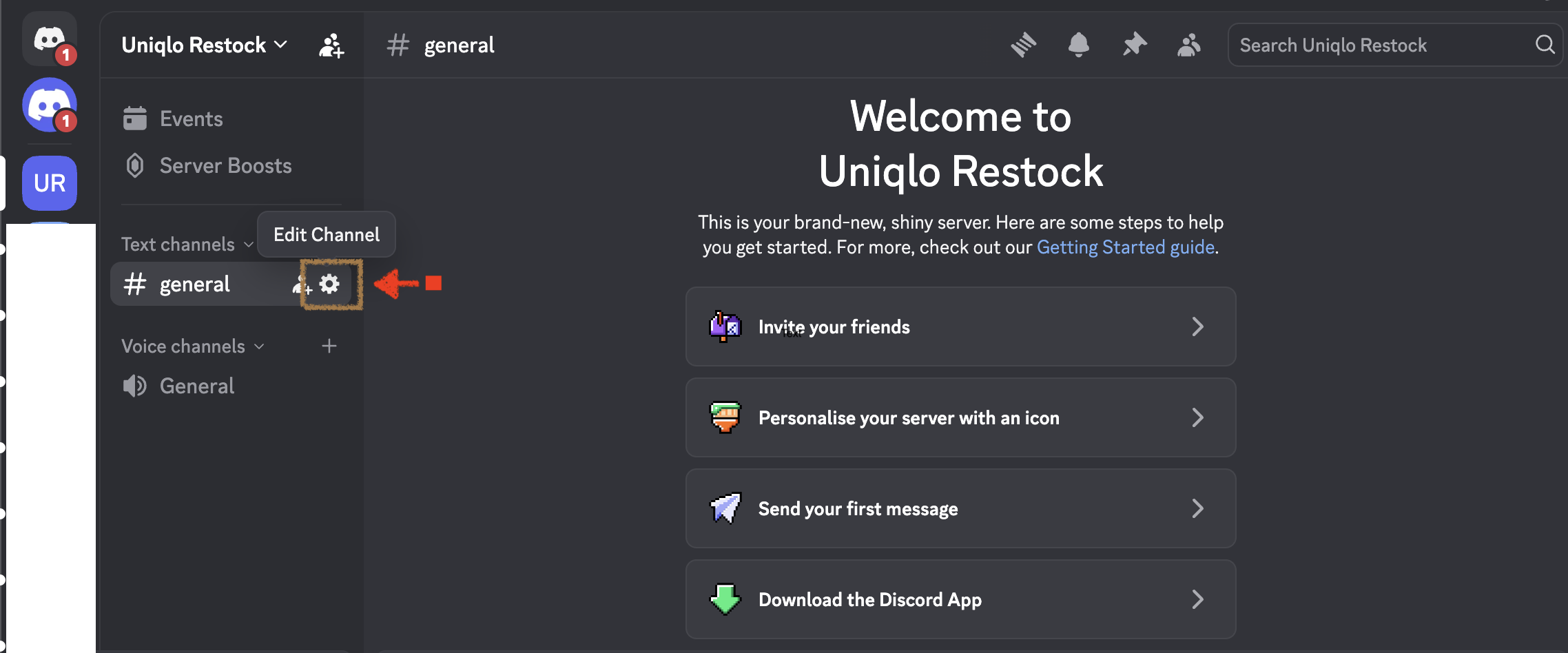Image resolution: width=1568 pixels, height=653 pixels.
Task: Click the paintbrush icon on Personalise card
Action: click(725, 417)
